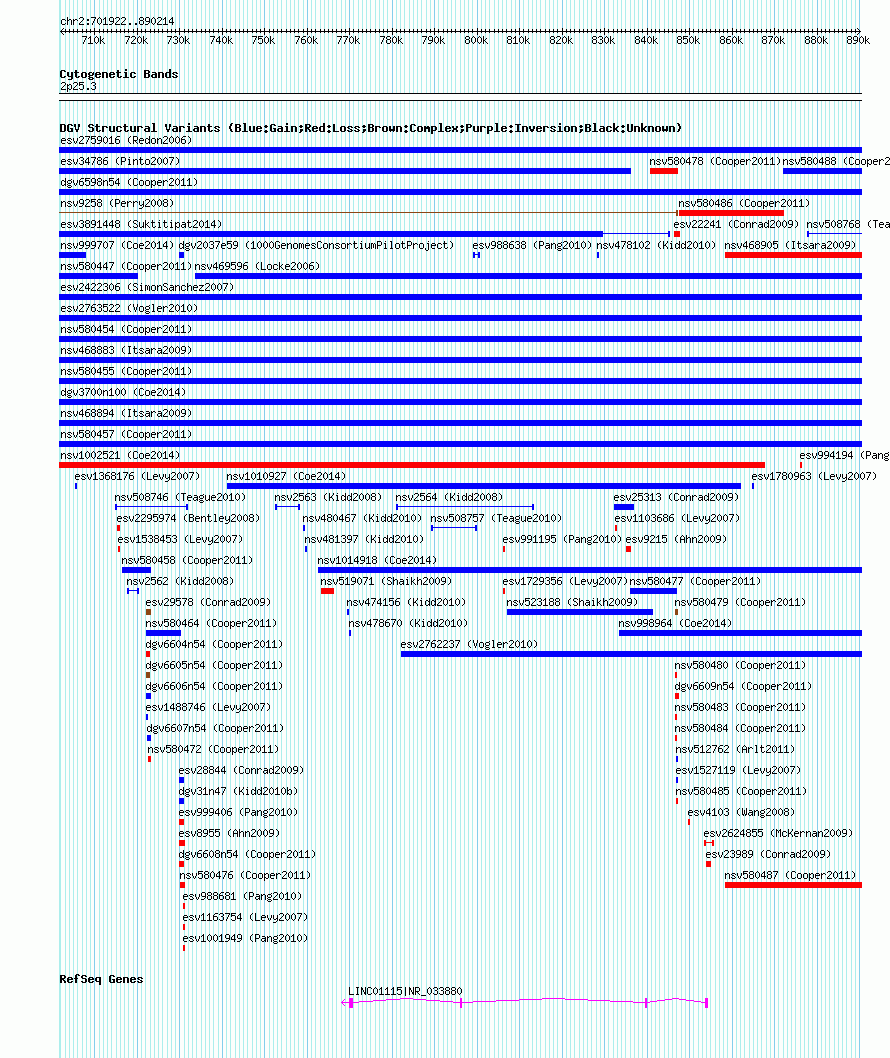Select the nsv468905 (Itsara2009) label
Image resolution: width=890 pixels, height=1058 pixels.
(x=790, y=245)
